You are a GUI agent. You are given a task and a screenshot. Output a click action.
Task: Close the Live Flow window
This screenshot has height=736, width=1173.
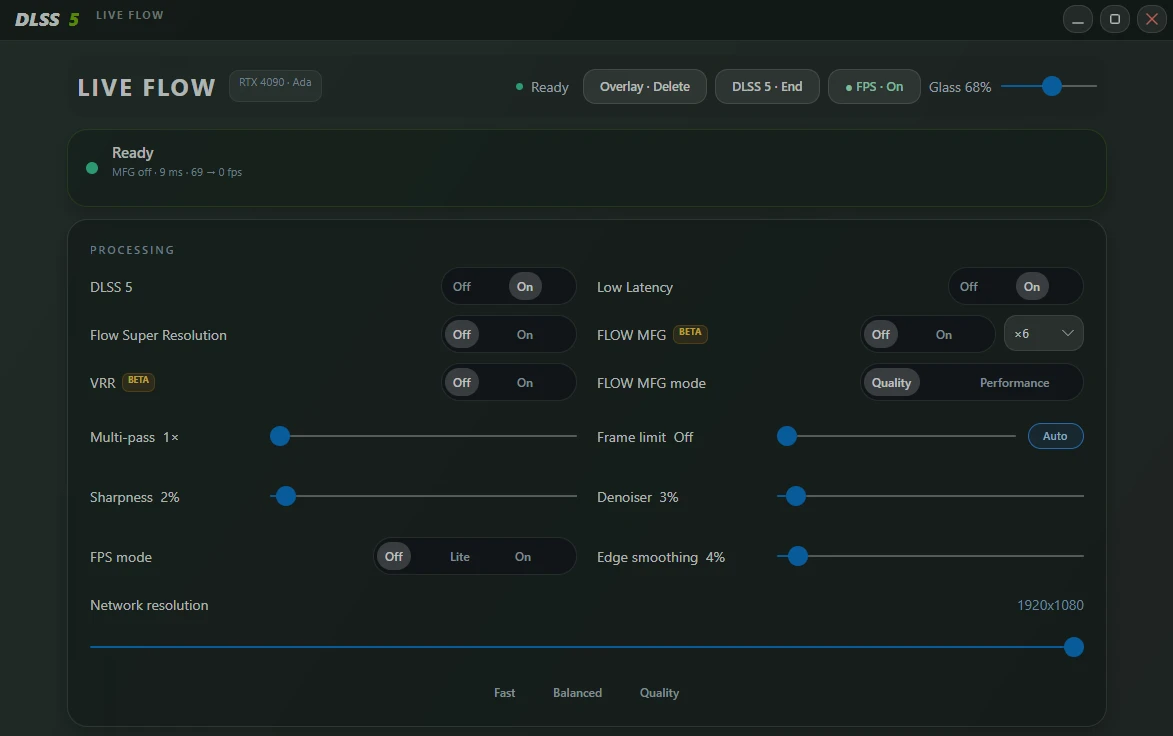click(x=1152, y=19)
